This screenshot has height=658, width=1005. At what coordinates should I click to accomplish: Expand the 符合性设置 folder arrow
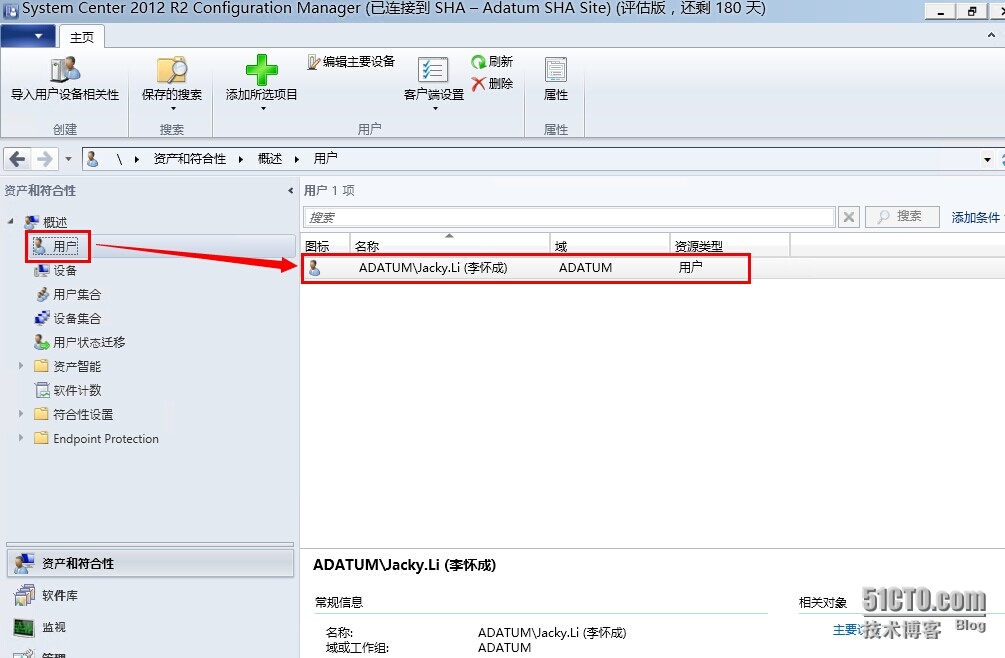(21, 414)
